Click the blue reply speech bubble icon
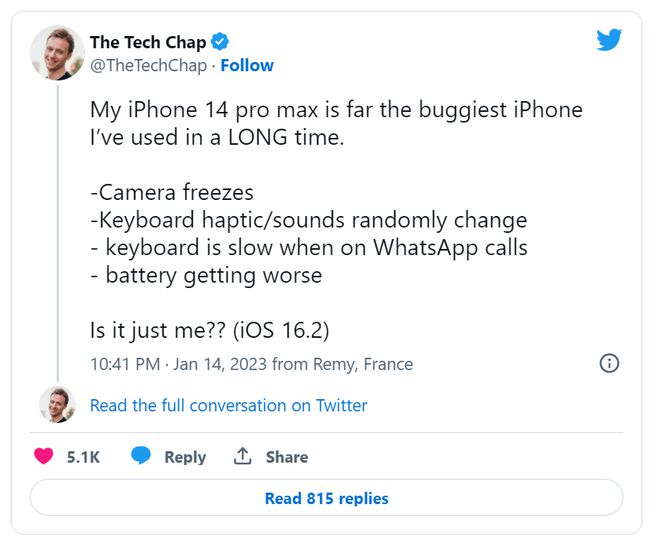The image size is (660, 547). click(141, 456)
